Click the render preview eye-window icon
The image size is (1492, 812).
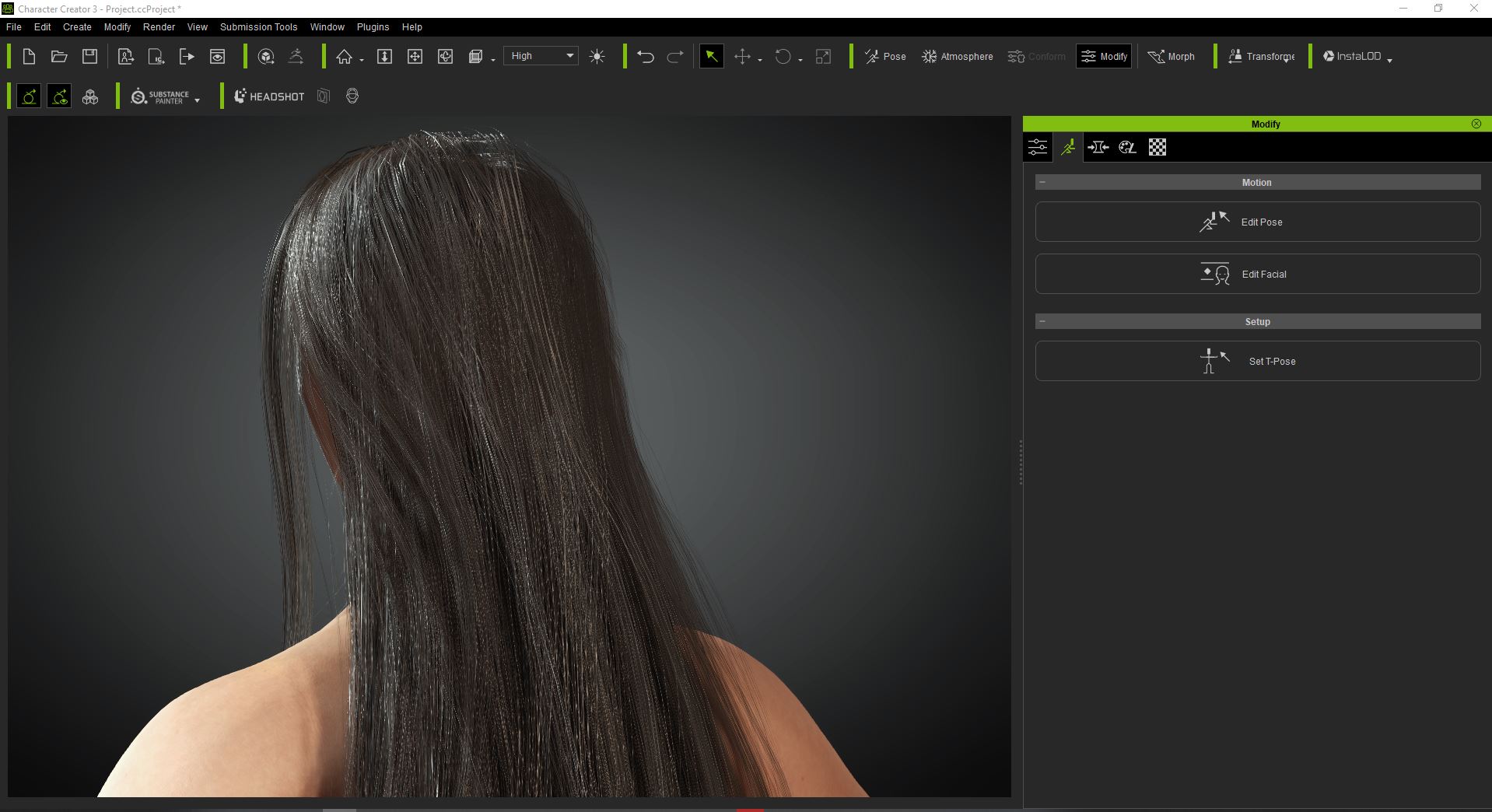(x=218, y=56)
